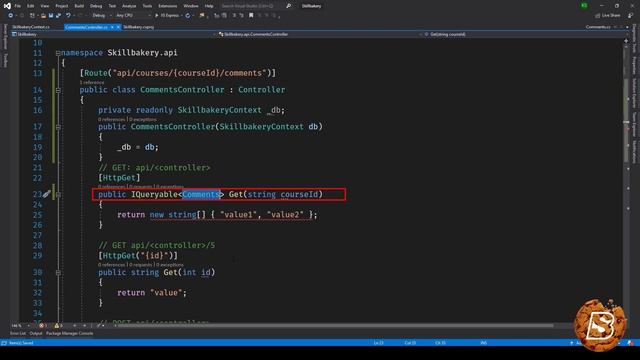The image size is (640, 360).
Task: Click the Undo toolbar icon
Action: [68, 16]
